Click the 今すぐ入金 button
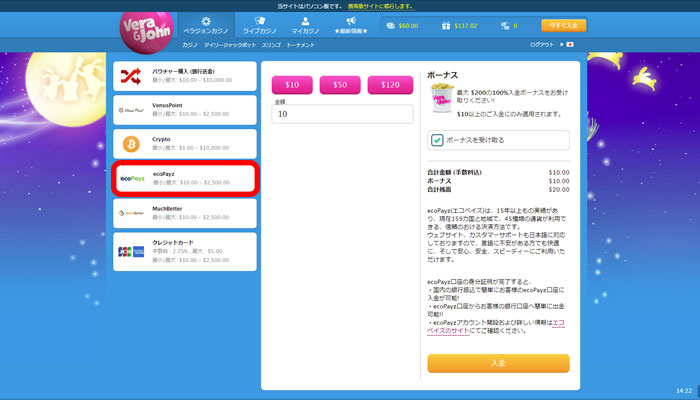Screen dimensions: 700x400 [x=563, y=25]
